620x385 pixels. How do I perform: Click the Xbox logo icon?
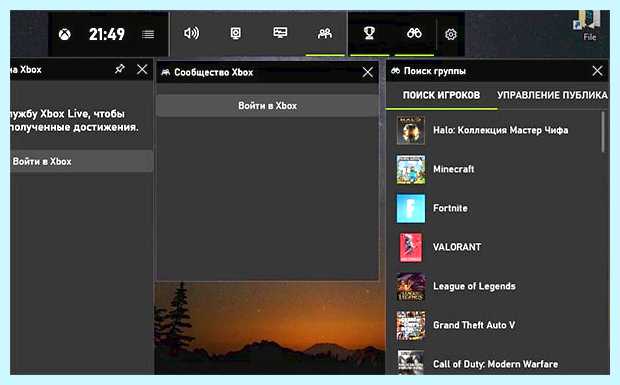coord(65,34)
